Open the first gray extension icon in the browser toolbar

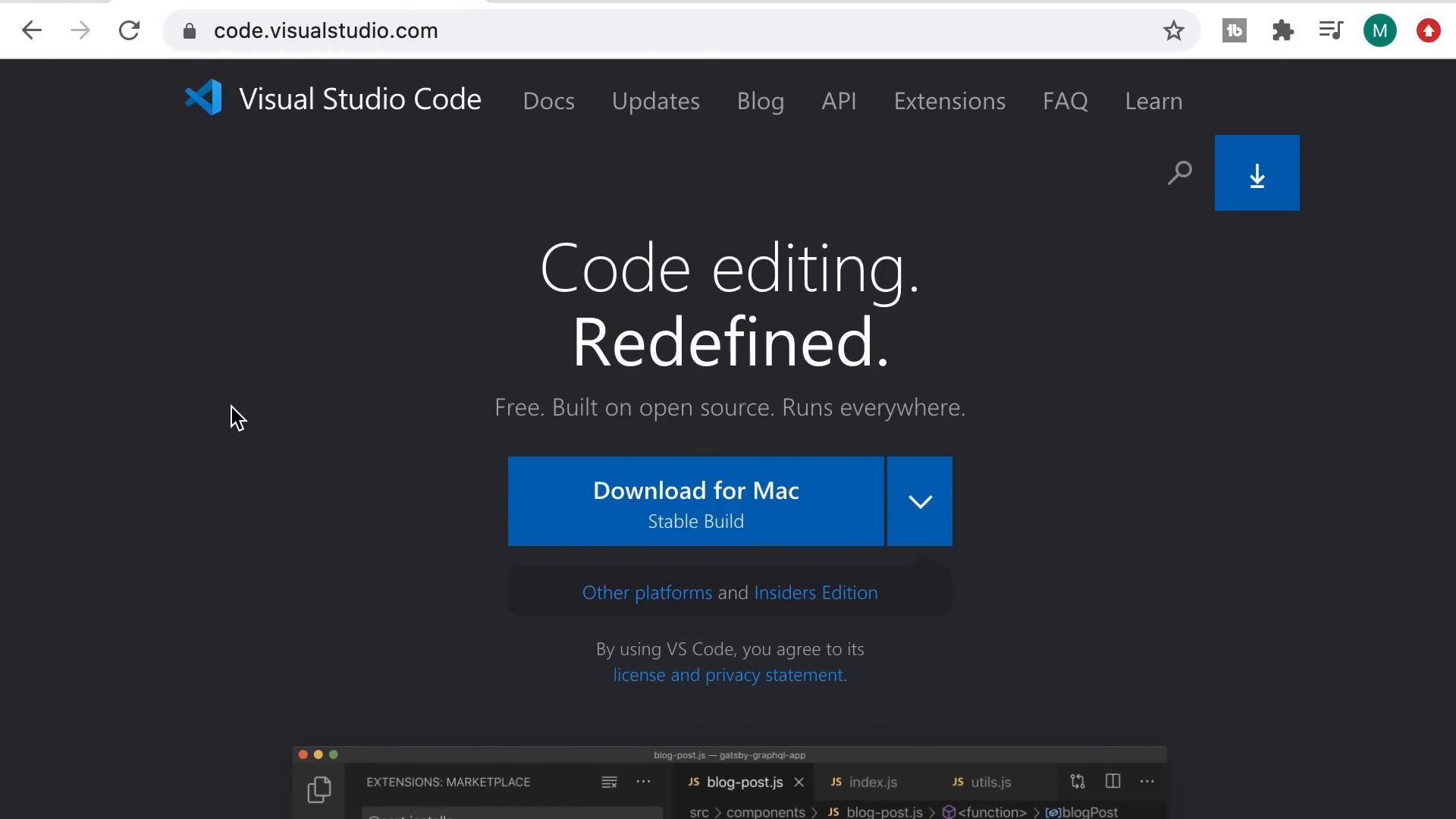tap(1235, 30)
